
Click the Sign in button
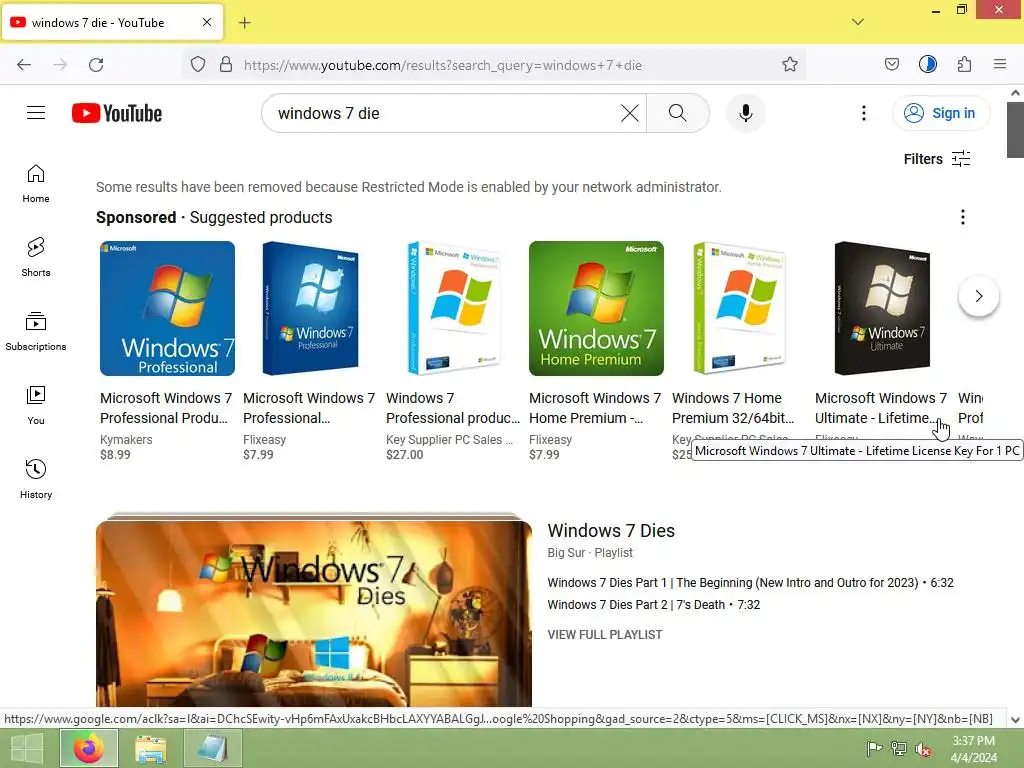(x=940, y=113)
